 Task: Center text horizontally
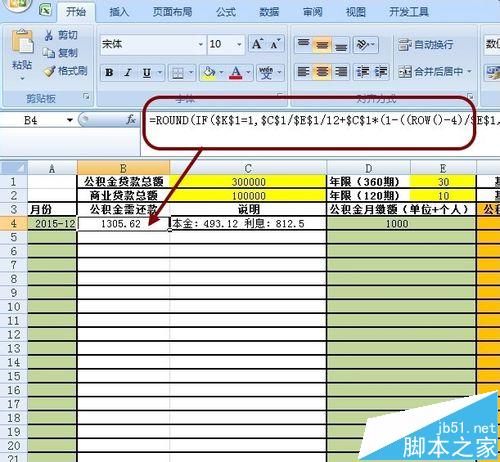(322, 72)
